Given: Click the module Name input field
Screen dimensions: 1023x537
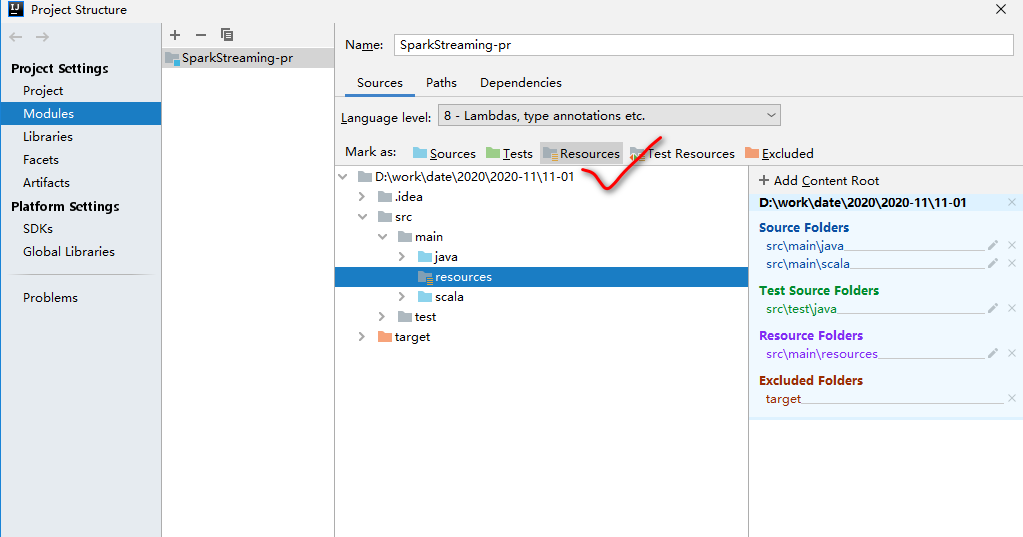Looking at the screenshot, I should (703, 45).
